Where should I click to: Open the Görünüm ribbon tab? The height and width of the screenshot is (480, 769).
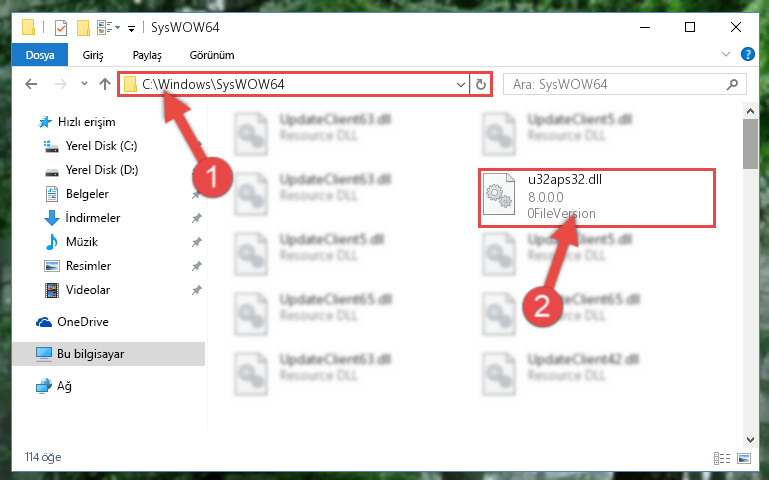click(x=212, y=55)
